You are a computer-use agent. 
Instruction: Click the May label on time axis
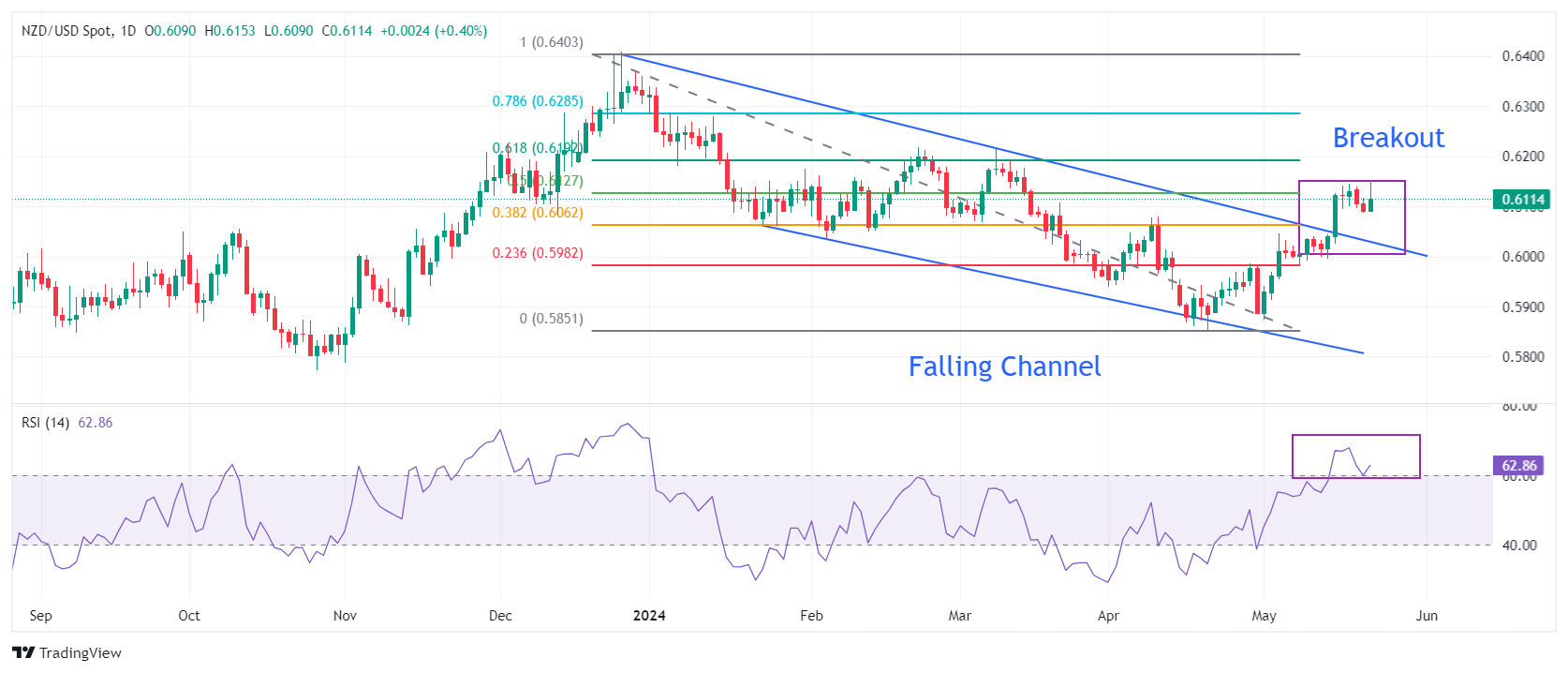click(x=1264, y=616)
